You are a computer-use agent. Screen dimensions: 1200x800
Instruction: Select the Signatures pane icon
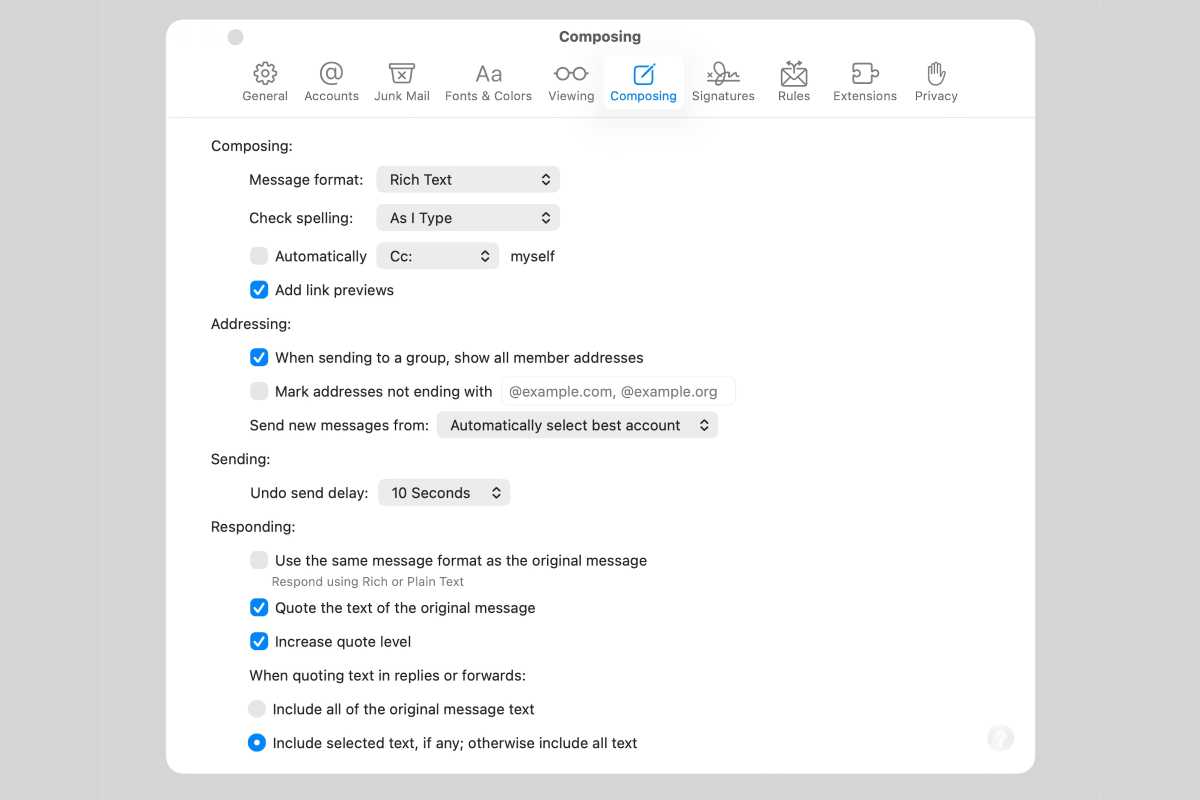(723, 80)
